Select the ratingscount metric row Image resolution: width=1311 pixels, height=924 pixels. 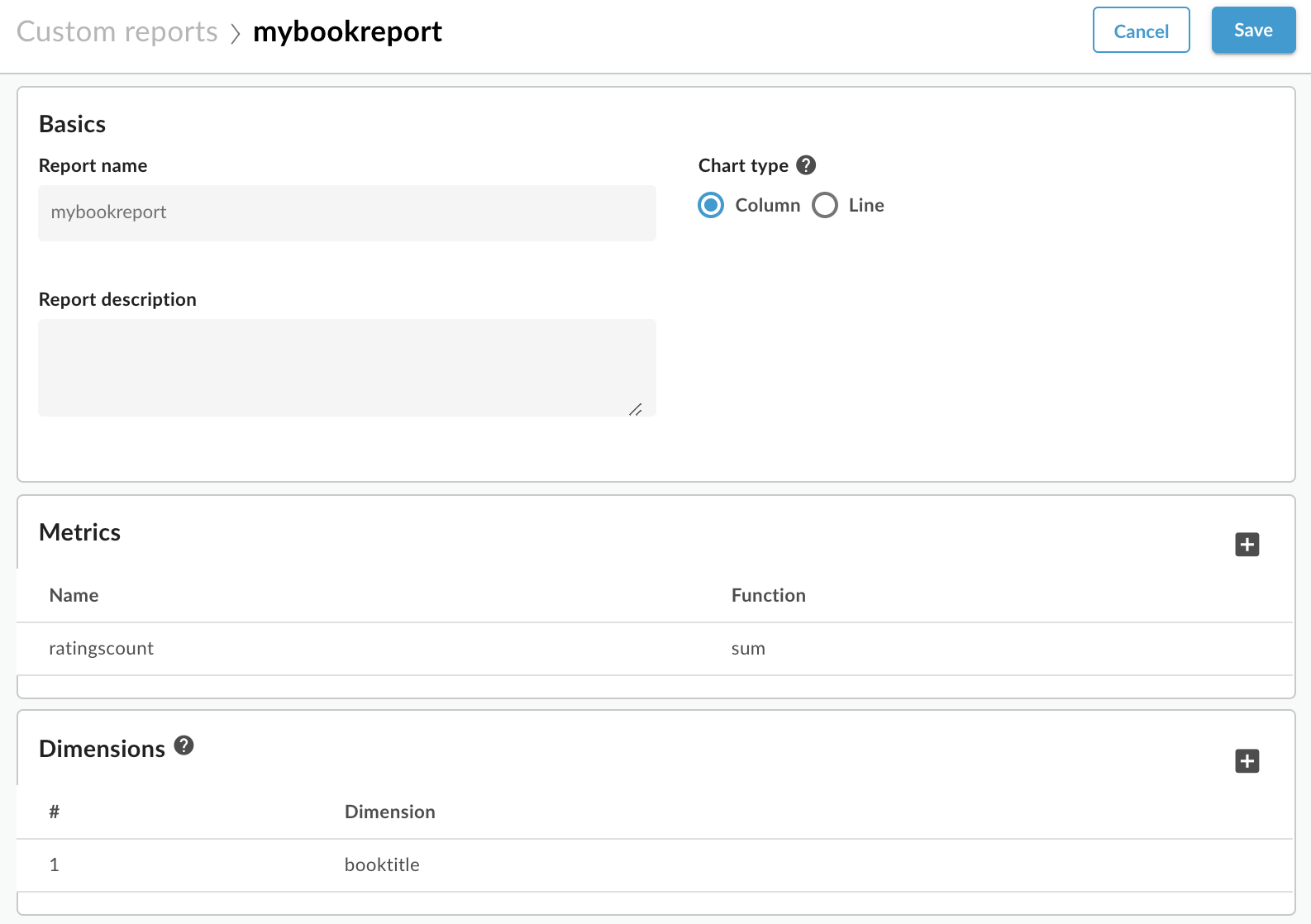pos(102,649)
